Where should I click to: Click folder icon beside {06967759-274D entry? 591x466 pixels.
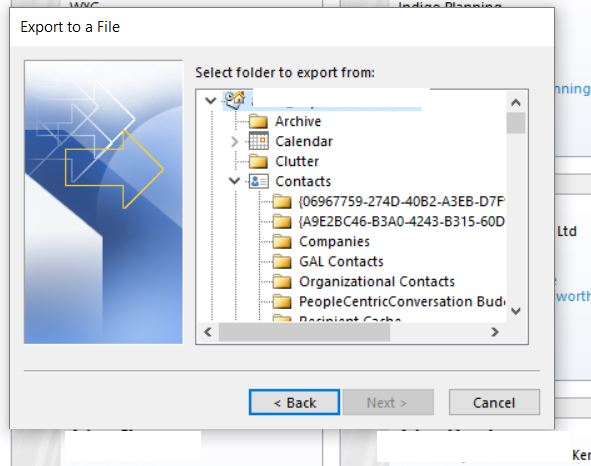point(282,202)
